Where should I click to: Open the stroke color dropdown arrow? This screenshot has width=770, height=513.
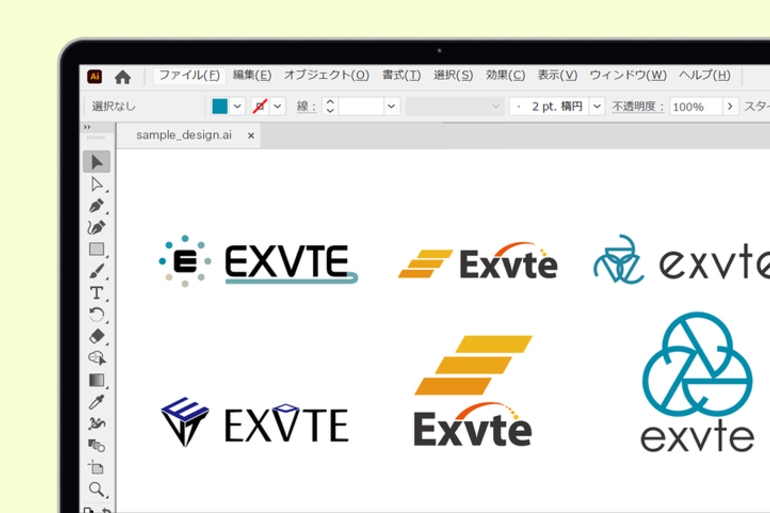tap(278, 106)
